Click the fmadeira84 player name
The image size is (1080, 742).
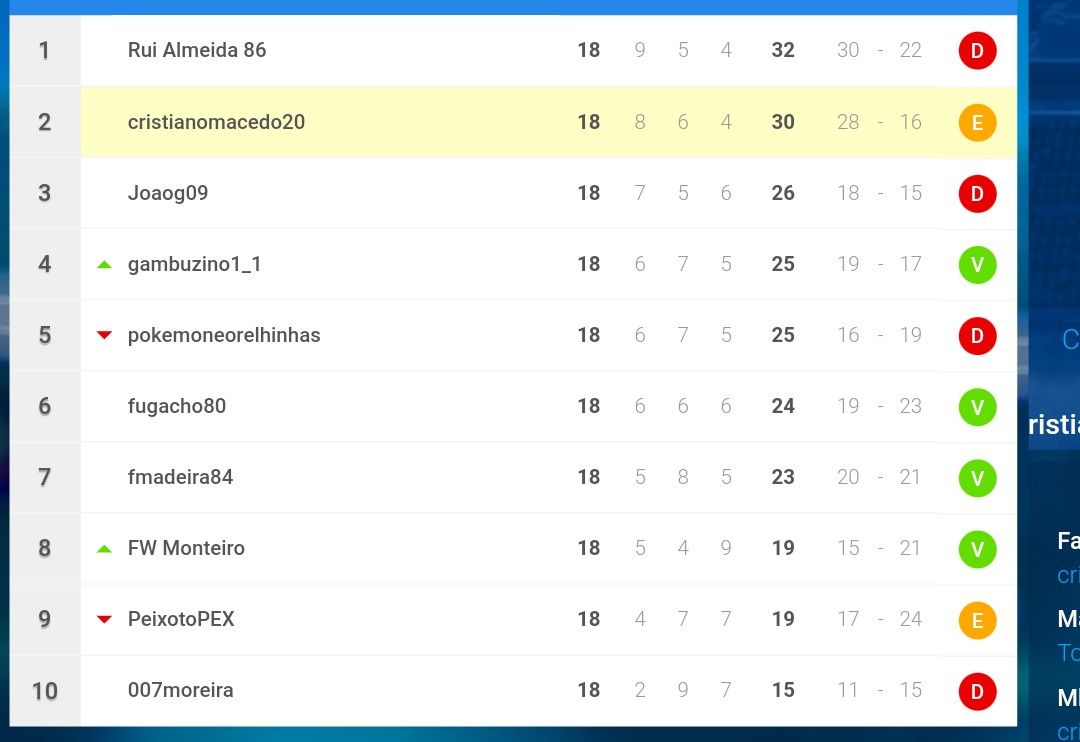pos(180,477)
